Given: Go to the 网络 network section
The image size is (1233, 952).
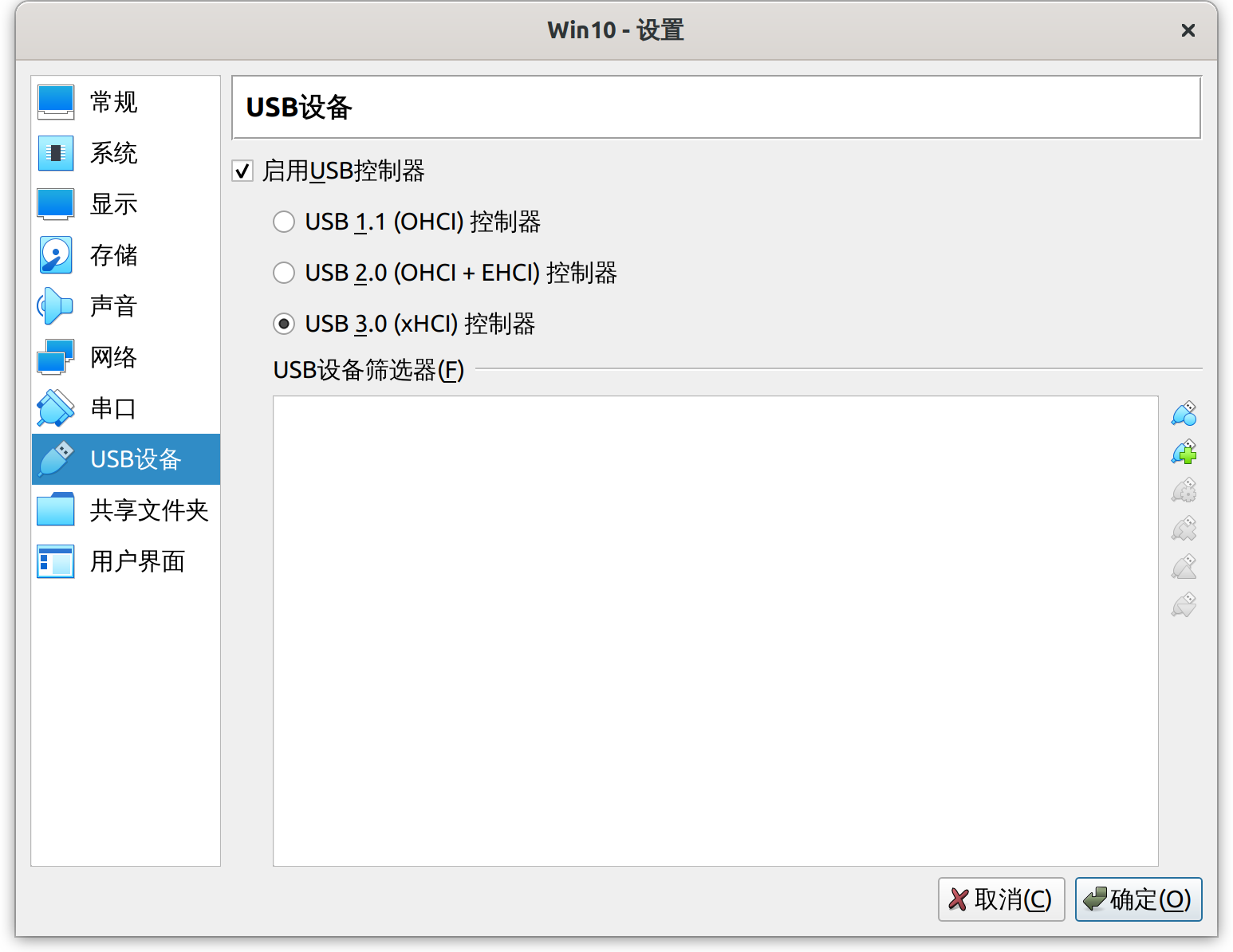Looking at the screenshot, I should click(x=114, y=357).
